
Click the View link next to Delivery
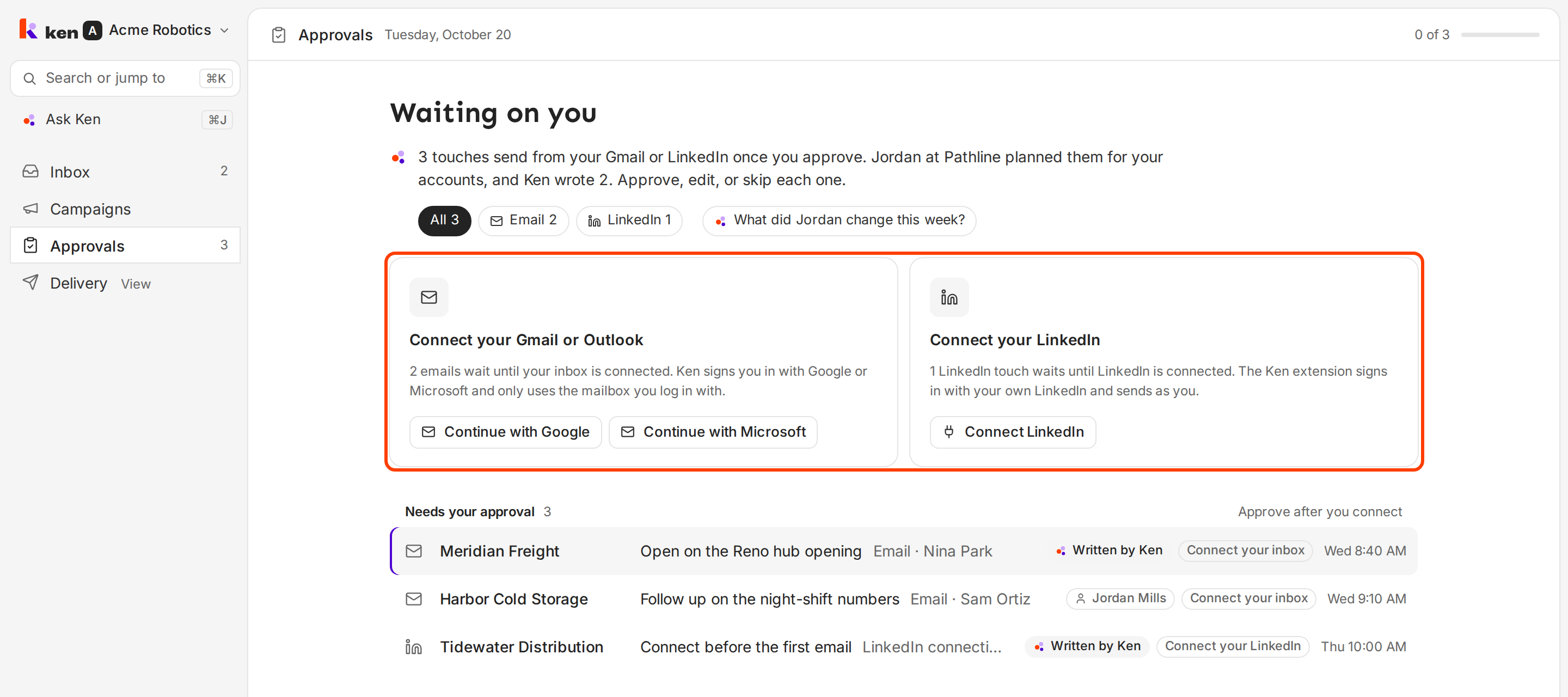click(136, 284)
